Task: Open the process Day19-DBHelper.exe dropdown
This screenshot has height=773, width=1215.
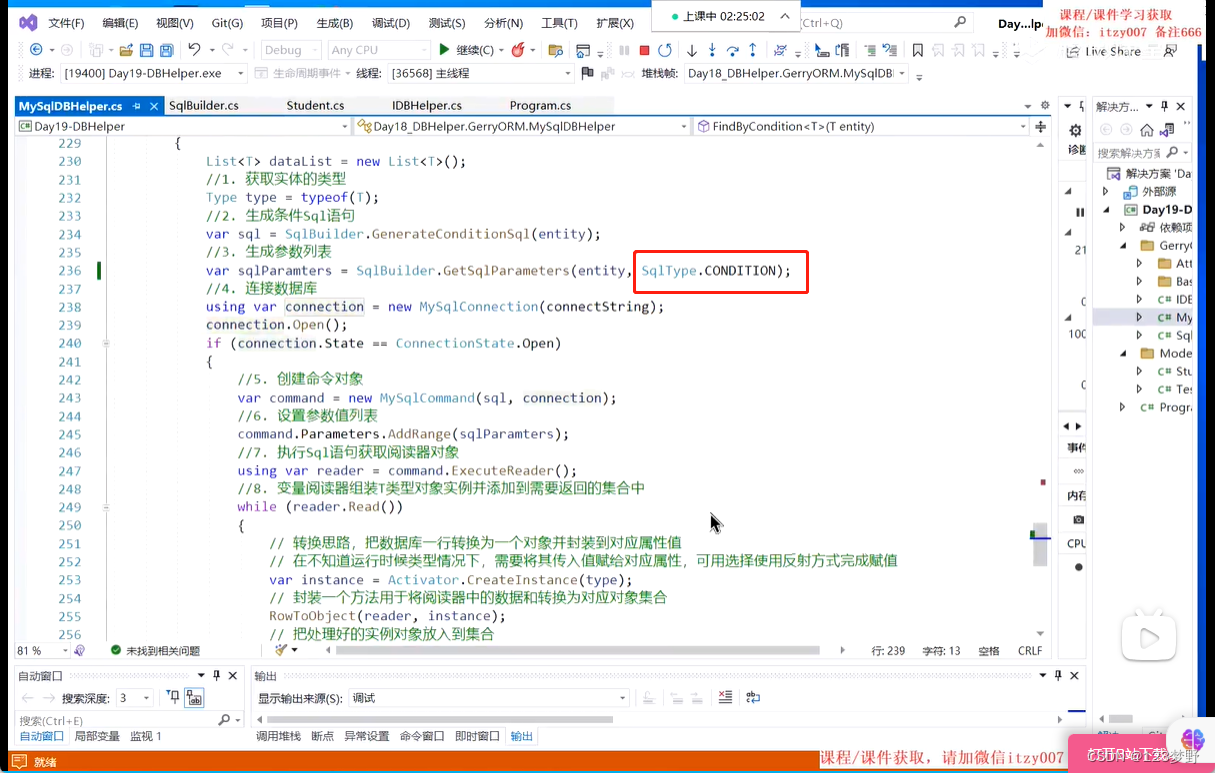Action: pyautogui.click(x=153, y=73)
